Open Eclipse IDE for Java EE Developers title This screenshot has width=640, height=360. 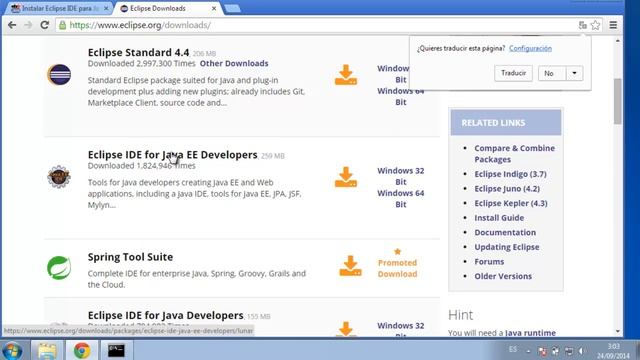173,155
